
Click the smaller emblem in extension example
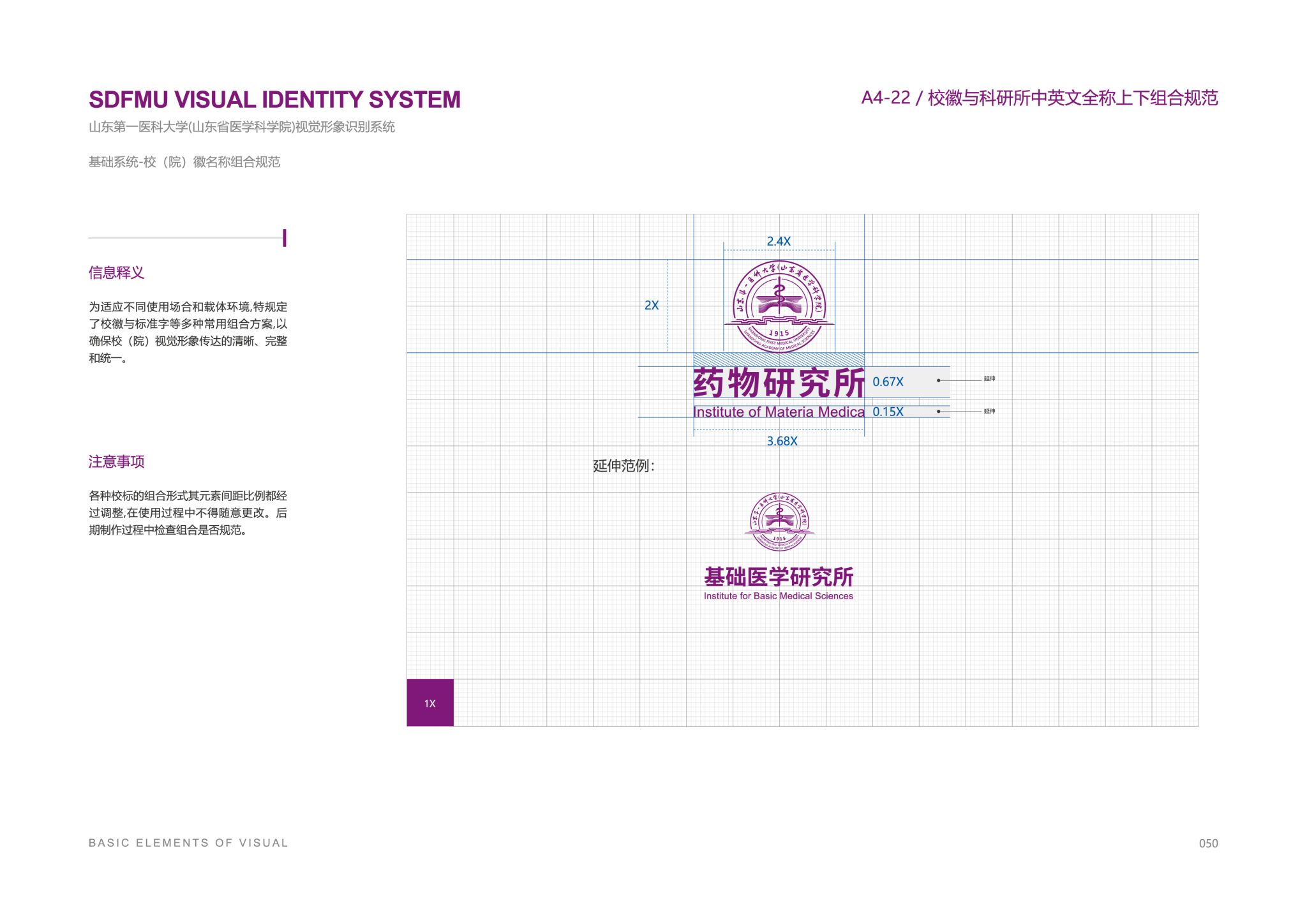click(x=779, y=521)
